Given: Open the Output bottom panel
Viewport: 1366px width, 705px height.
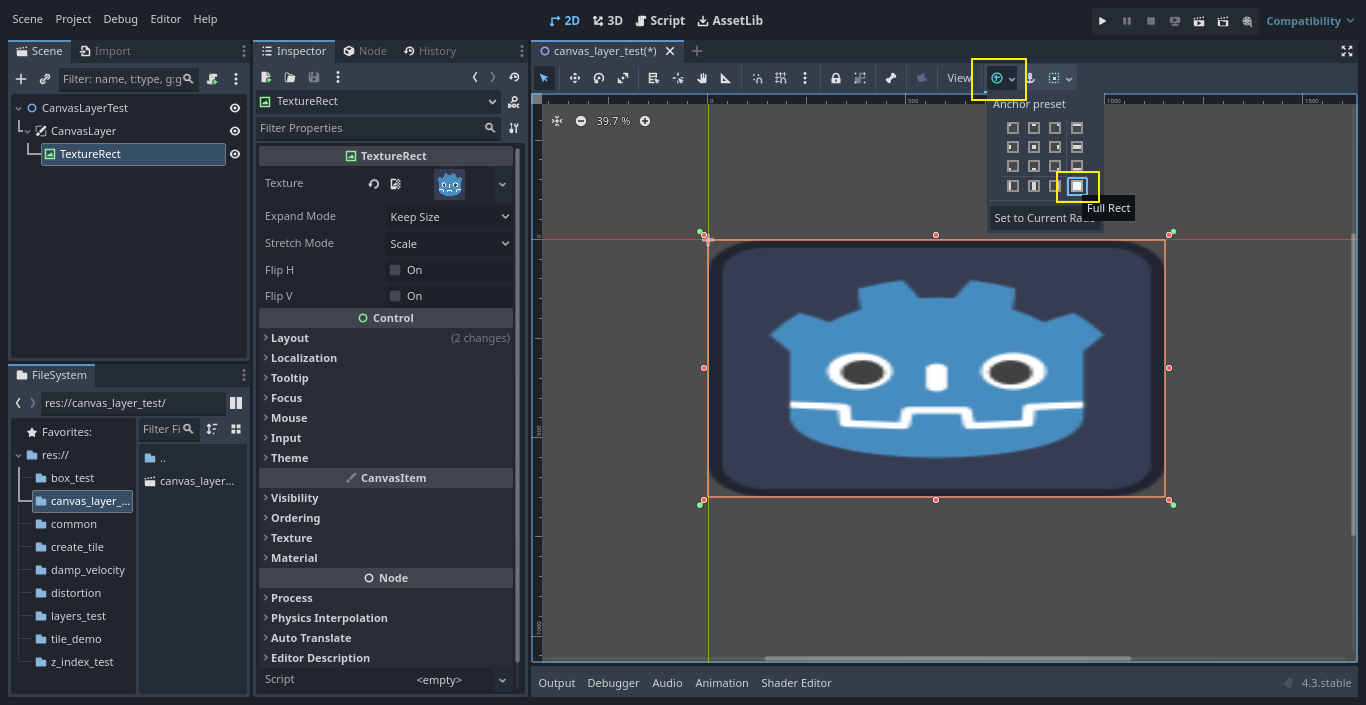Looking at the screenshot, I should click(557, 683).
